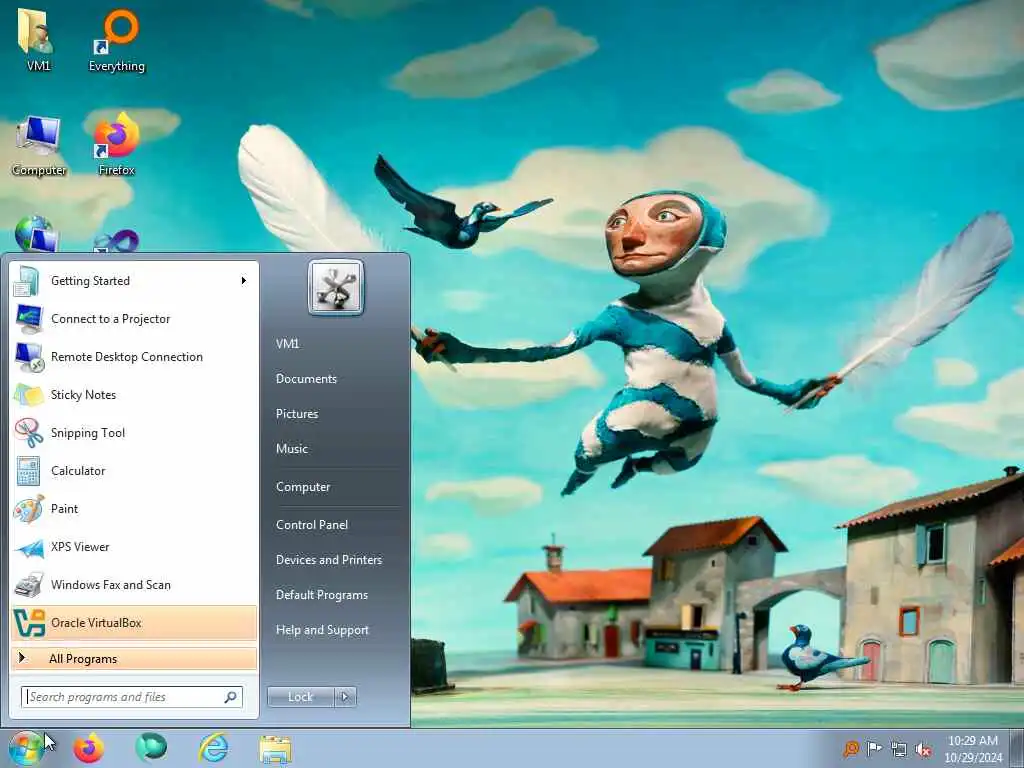Click the XPS Viewer paper plane icon
Image resolution: width=1024 pixels, height=768 pixels.
[x=28, y=547]
